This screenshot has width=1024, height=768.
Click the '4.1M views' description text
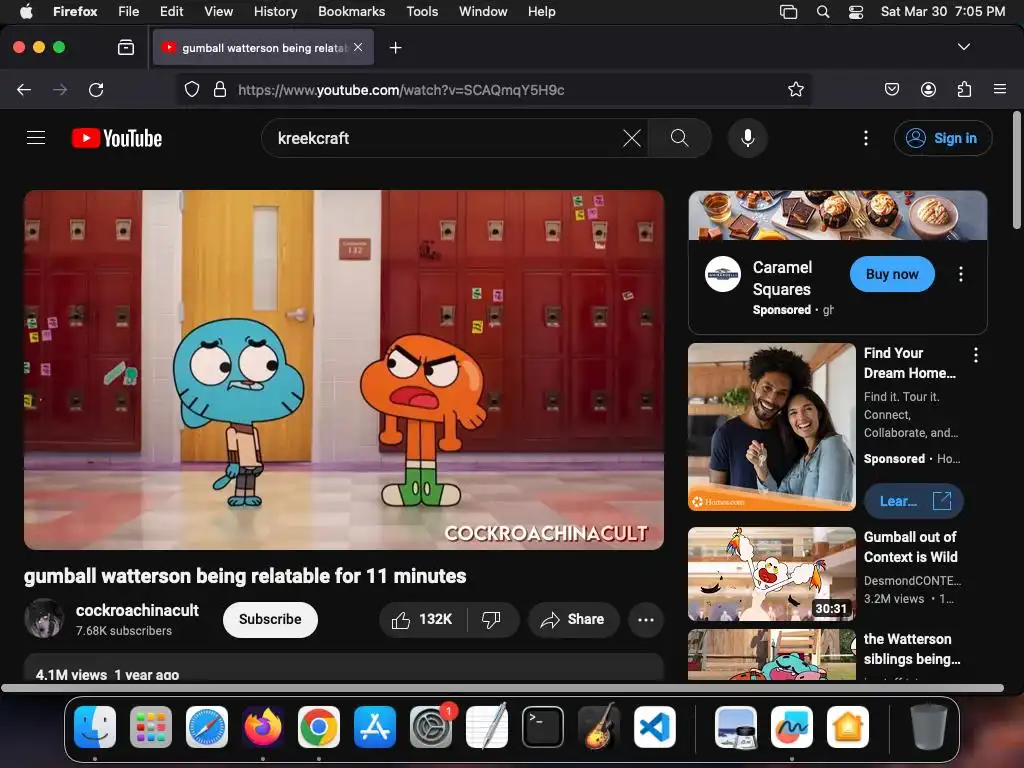(71, 675)
